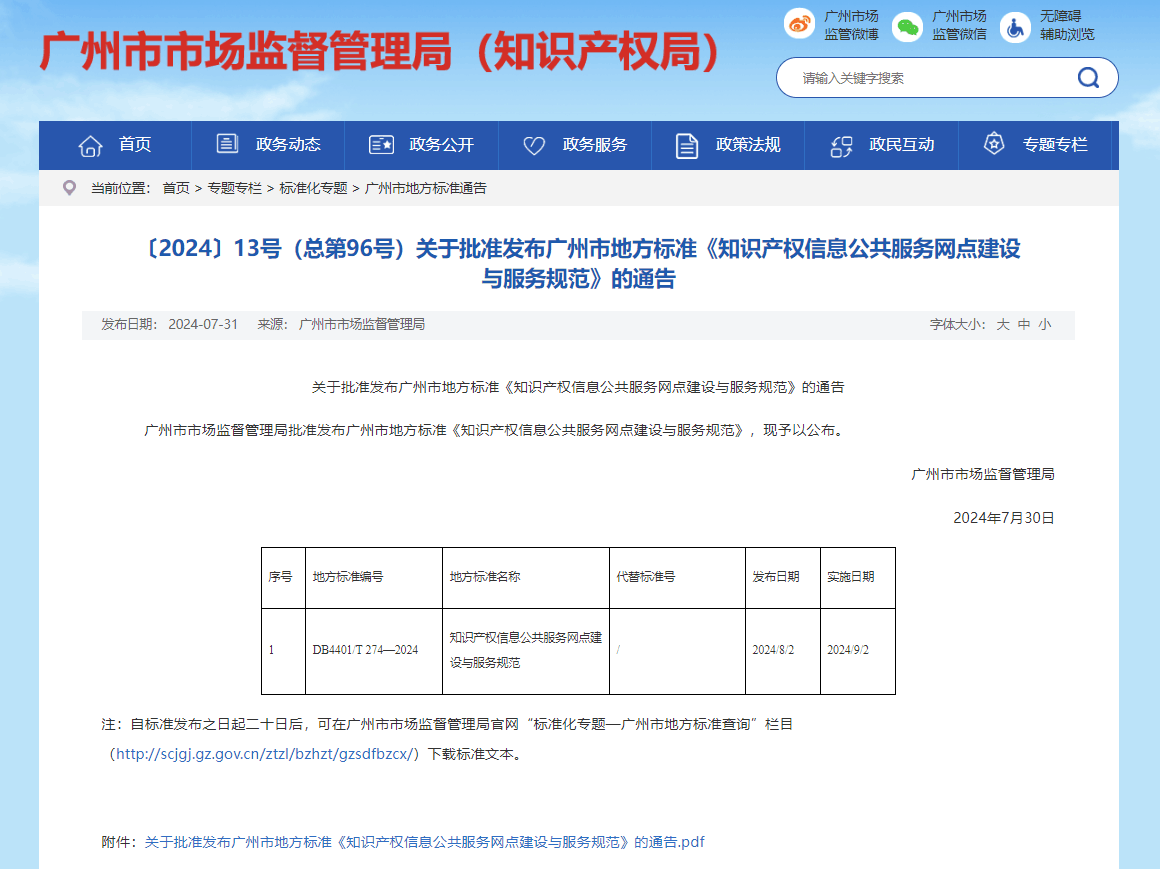Go to 广州市地方标准通告 in the breadcrumb

[x=426, y=188]
